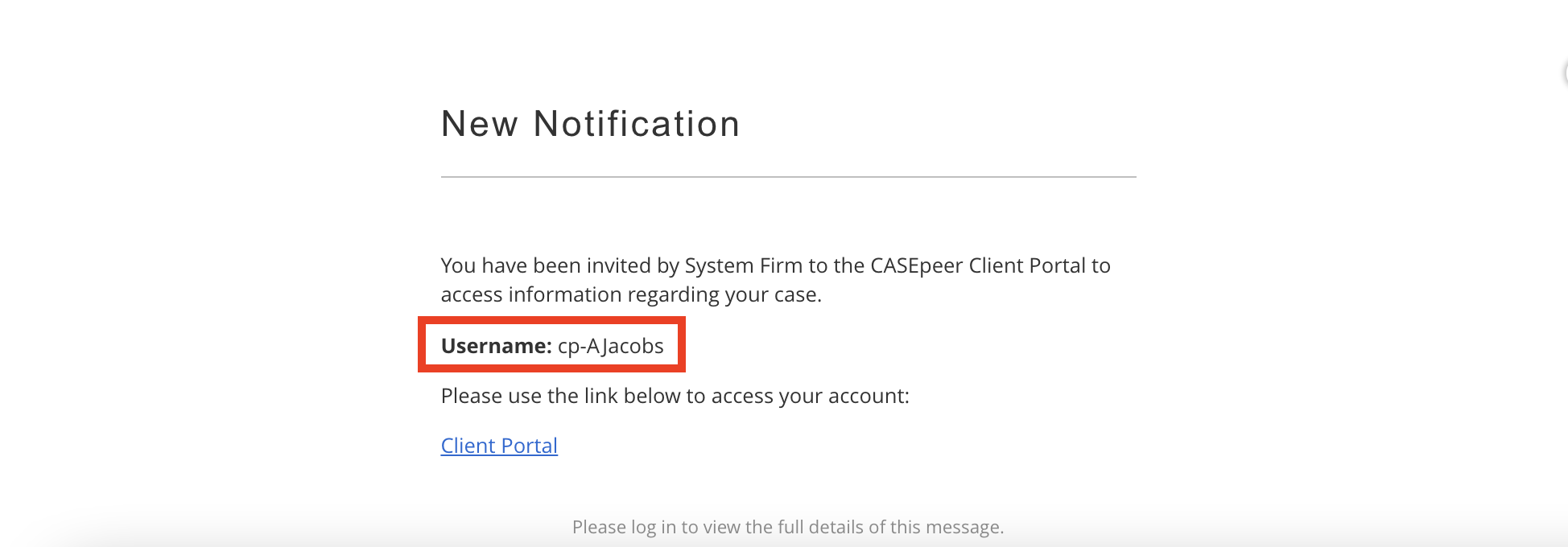This screenshot has width=1568, height=547.
Task: Click the word 'Notification' in the title
Action: click(637, 124)
